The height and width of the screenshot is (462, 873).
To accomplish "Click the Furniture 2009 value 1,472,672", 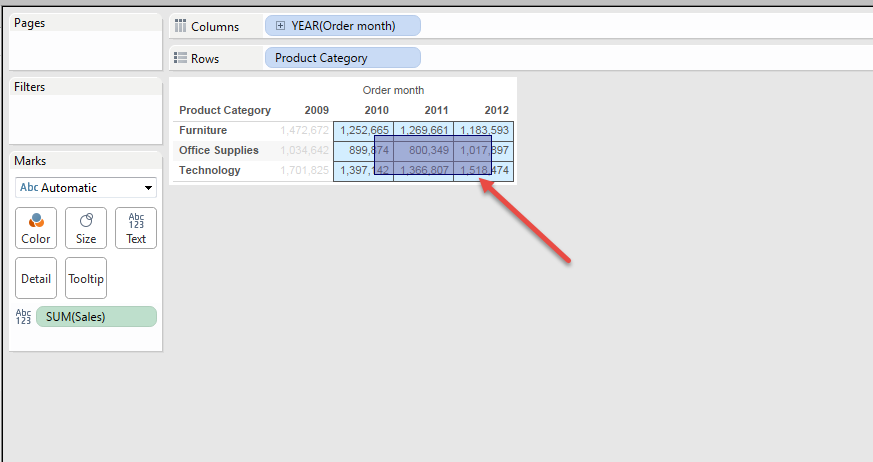I will point(305,130).
